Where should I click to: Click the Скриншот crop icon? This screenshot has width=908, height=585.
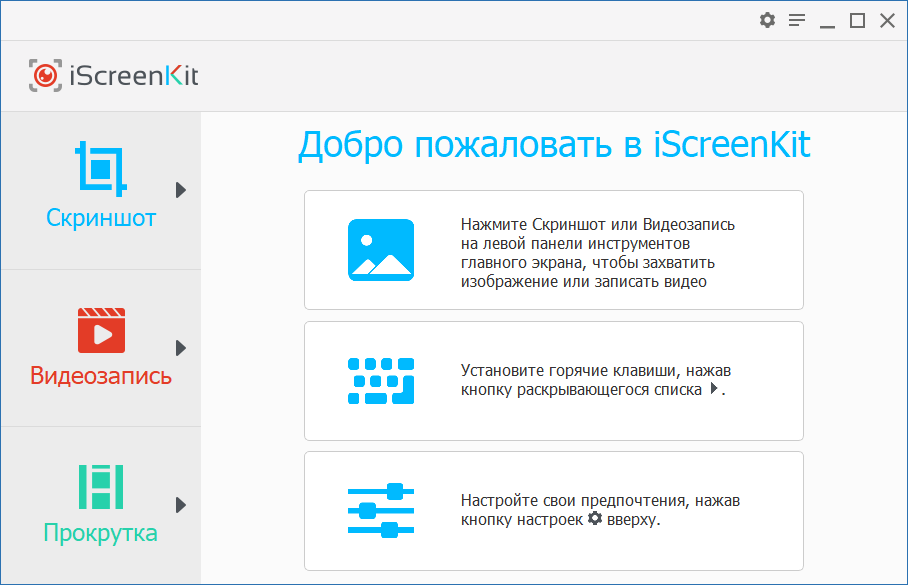101,169
